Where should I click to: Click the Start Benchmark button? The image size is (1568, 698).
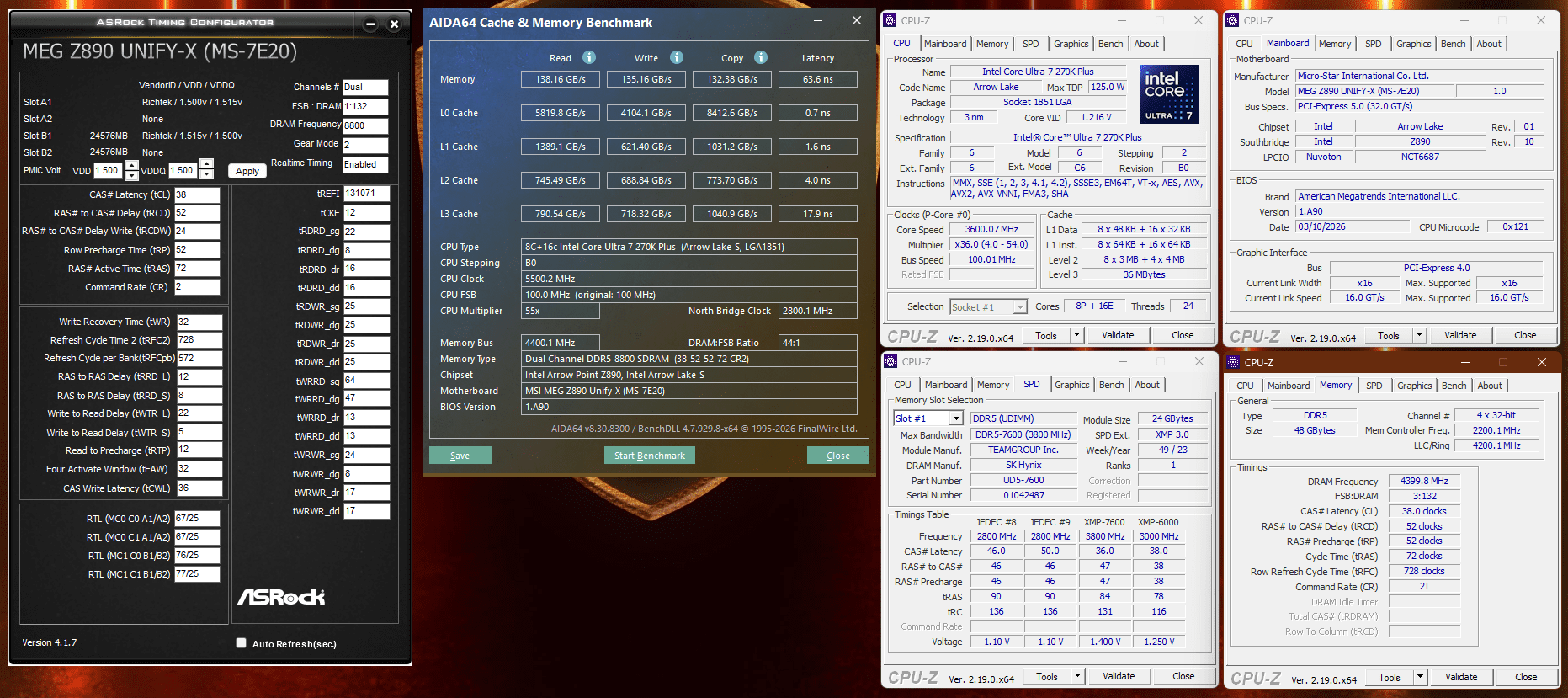(x=650, y=456)
